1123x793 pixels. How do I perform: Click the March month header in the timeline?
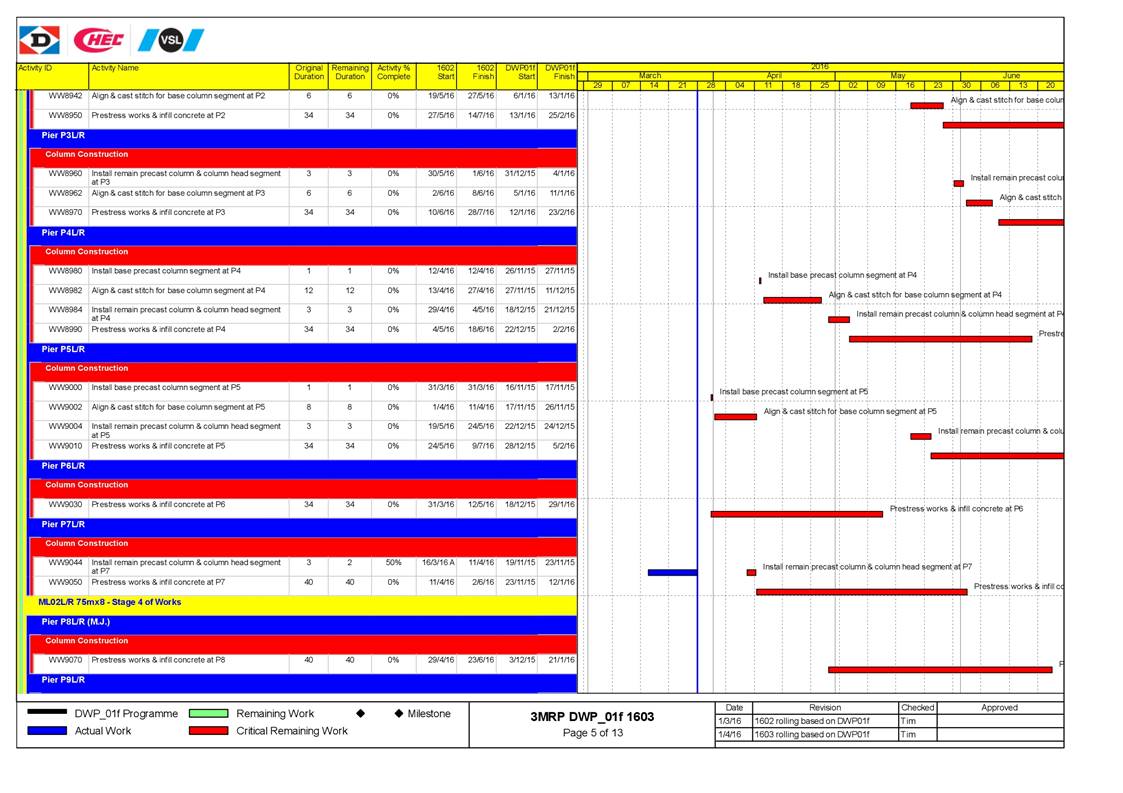click(x=650, y=75)
